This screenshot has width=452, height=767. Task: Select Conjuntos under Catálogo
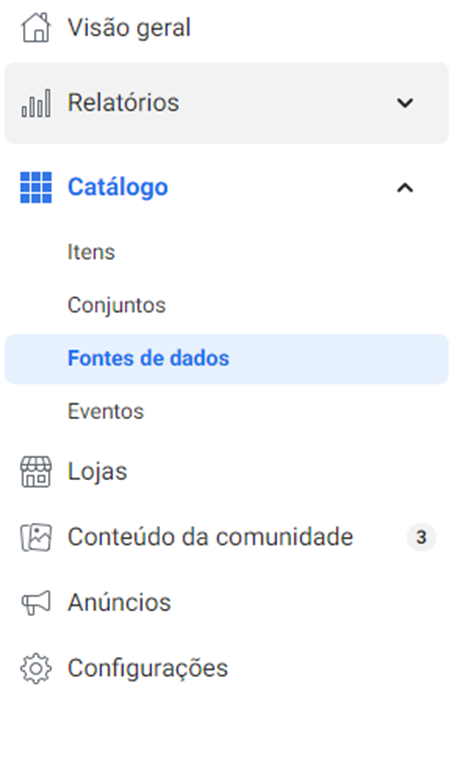[117, 306]
